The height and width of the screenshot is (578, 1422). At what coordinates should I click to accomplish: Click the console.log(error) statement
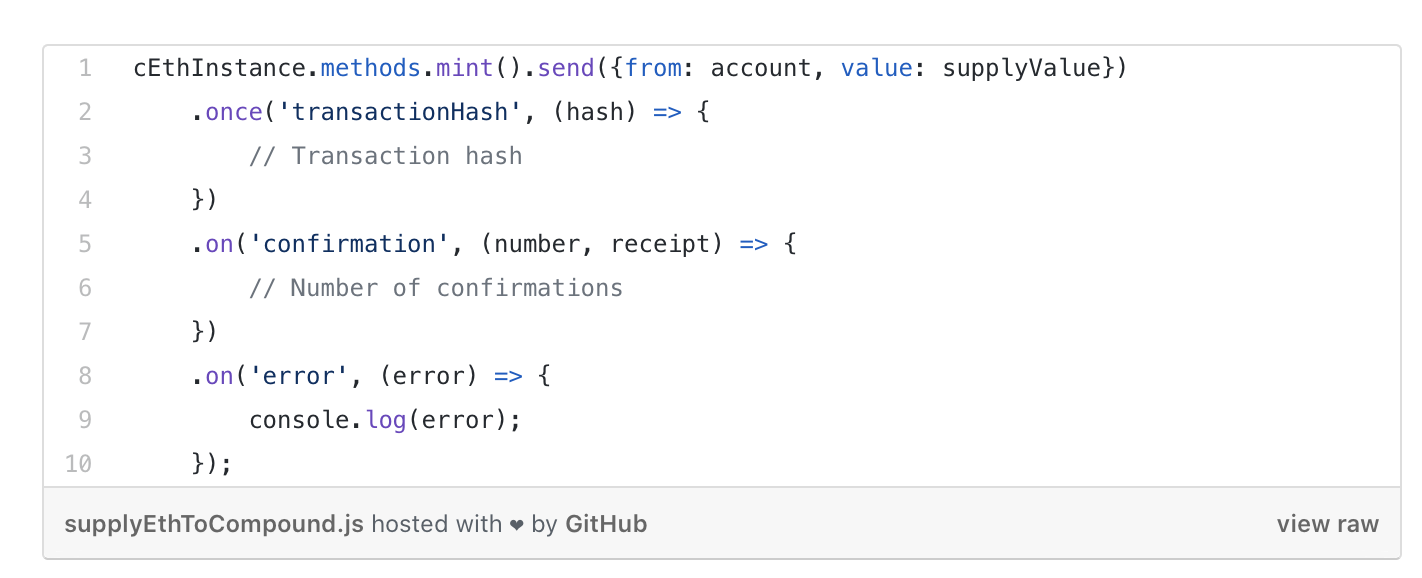(x=385, y=420)
